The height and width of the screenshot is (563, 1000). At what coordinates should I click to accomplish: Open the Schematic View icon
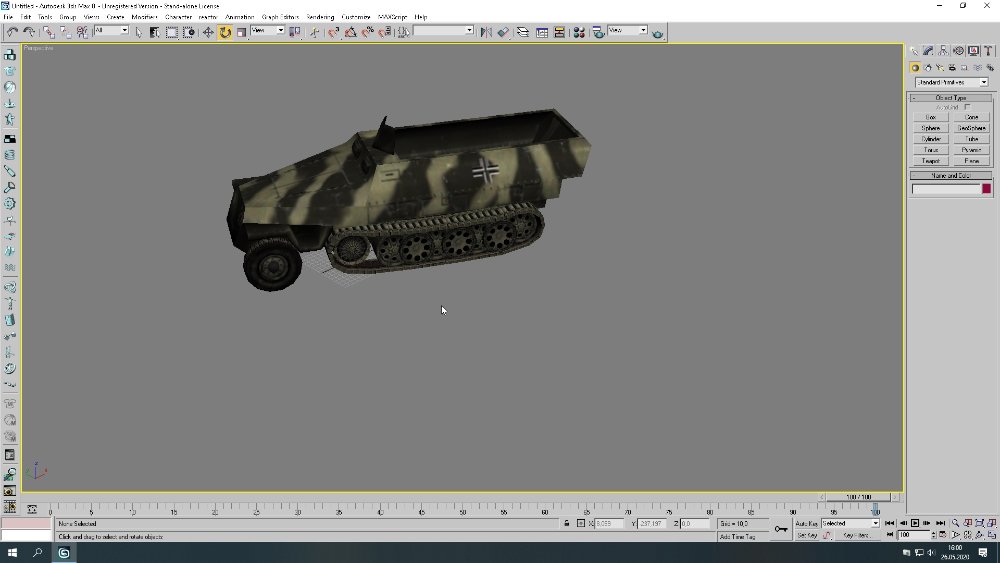pos(559,32)
